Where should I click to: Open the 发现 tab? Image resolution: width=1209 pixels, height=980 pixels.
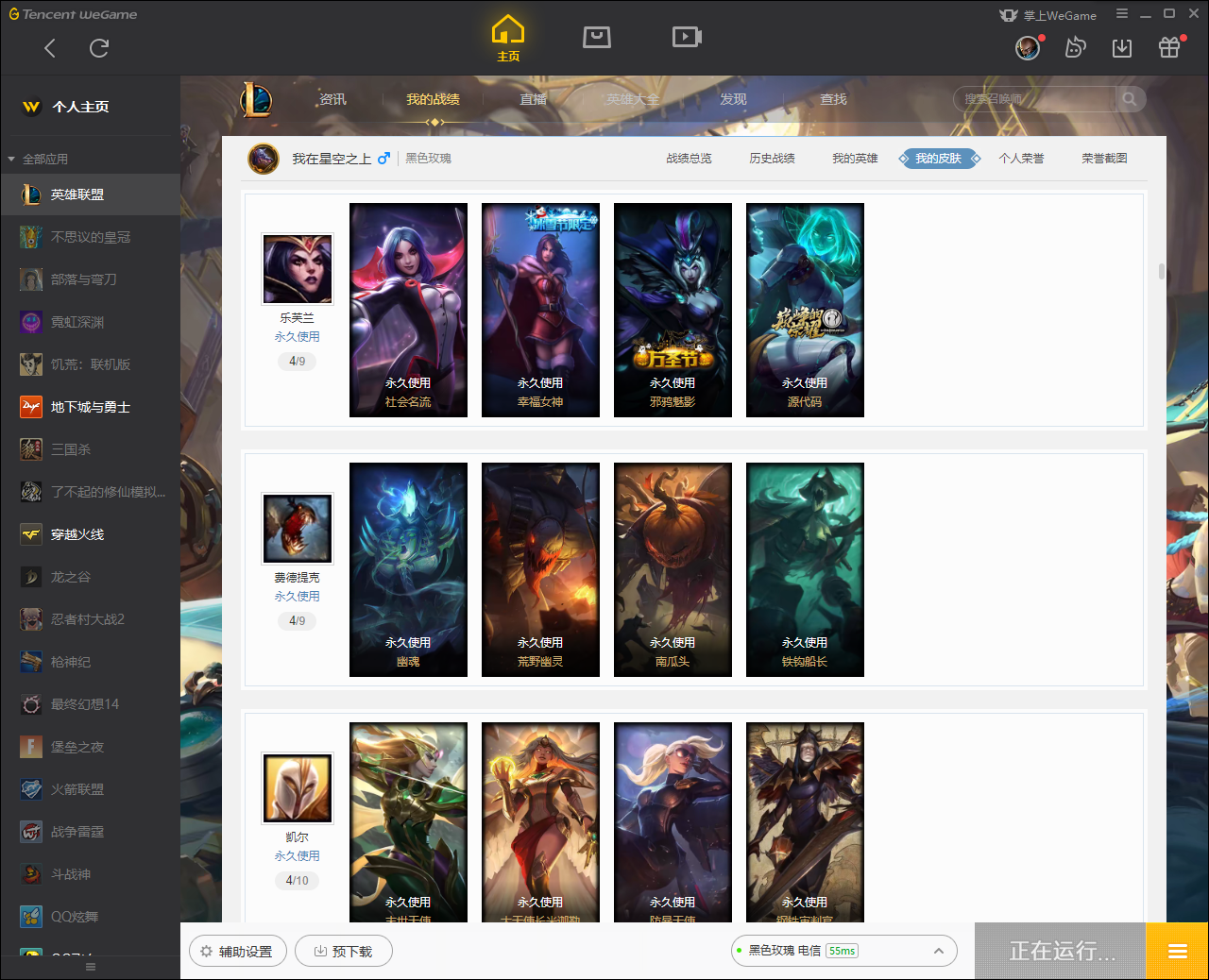[x=733, y=99]
